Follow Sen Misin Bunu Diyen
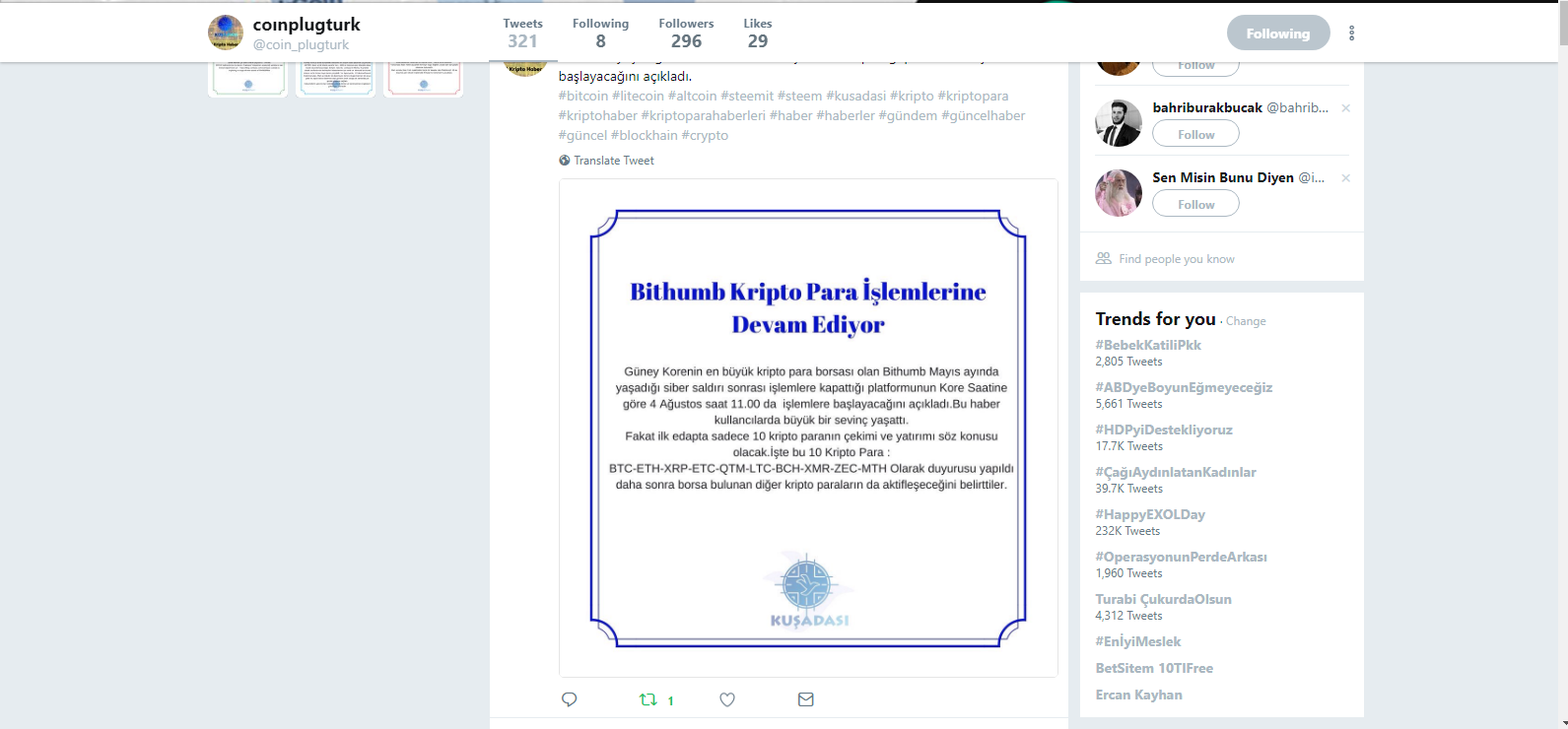The width and height of the screenshot is (1568, 729). click(1195, 204)
